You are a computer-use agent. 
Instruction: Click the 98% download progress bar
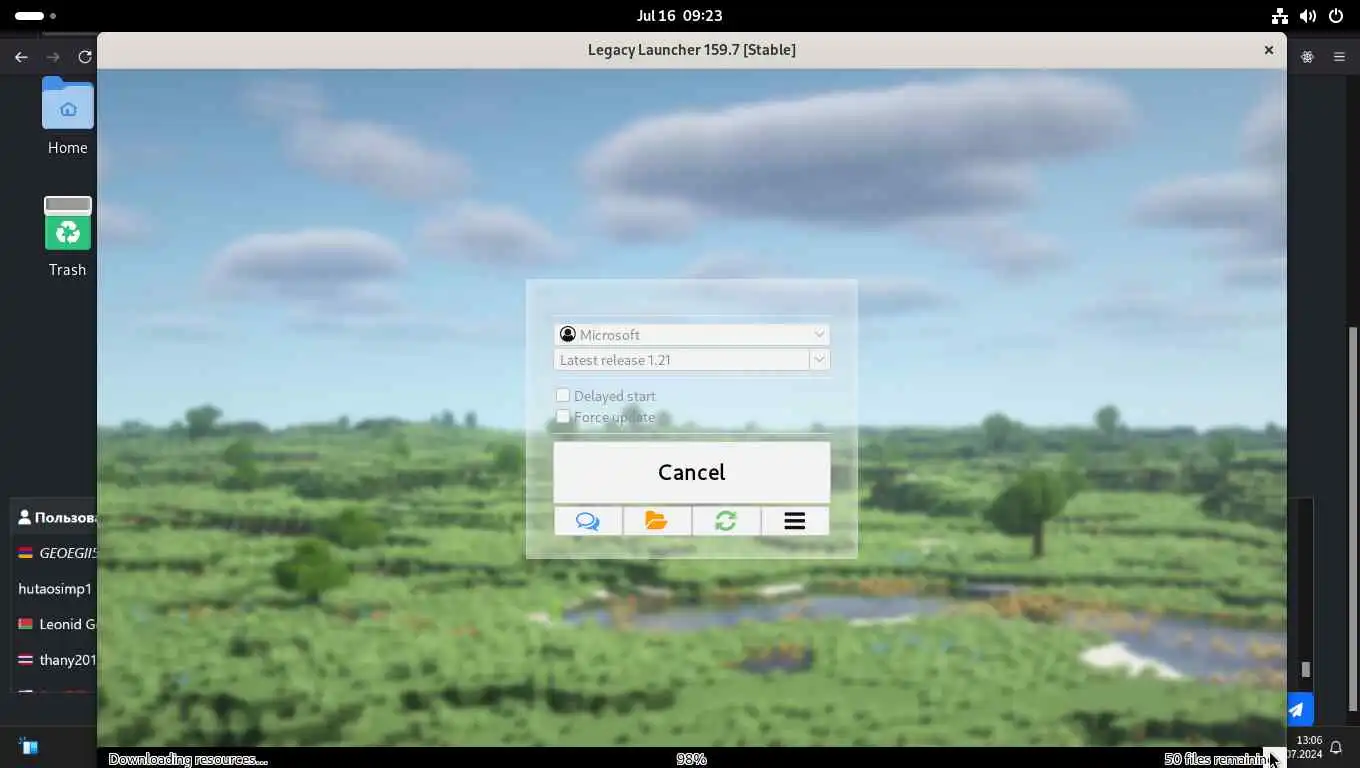pyautogui.click(x=691, y=759)
